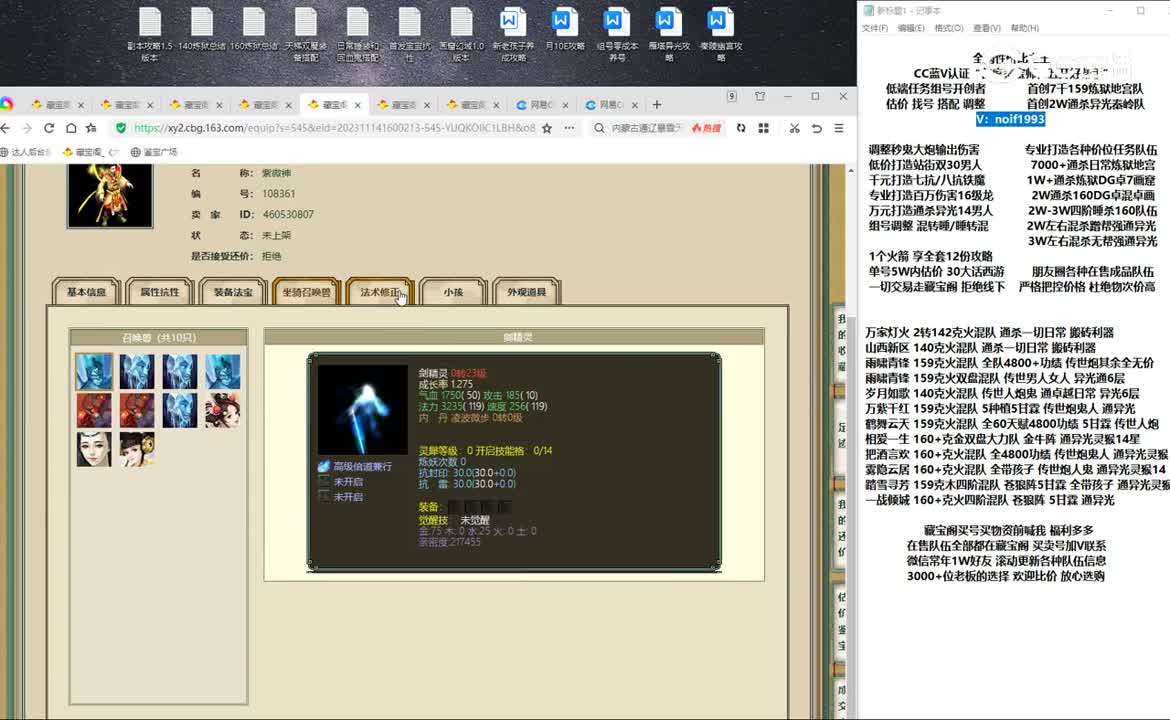Image resolution: width=1170 pixels, height=720 pixels.
Task: Open the 热搜 hot search button
Action: tap(706, 128)
